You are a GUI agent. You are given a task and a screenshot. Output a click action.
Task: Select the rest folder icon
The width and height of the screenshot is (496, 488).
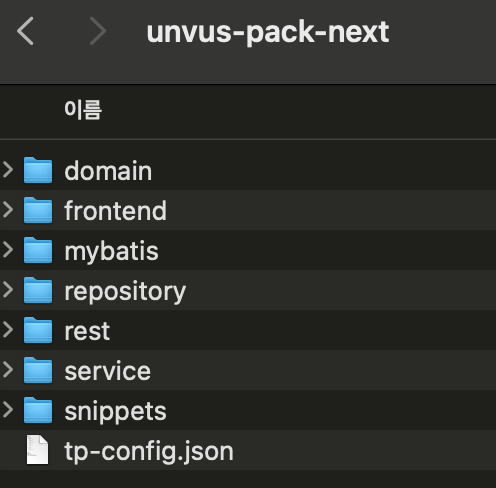(x=38, y=330)
